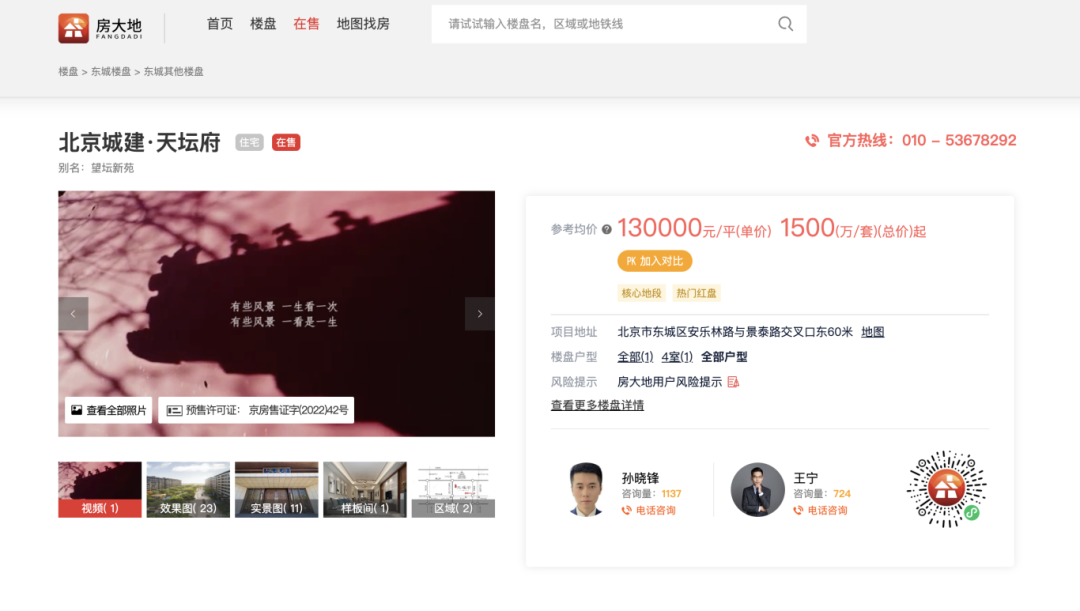Click 电话咨询 under 孙晓锋
The width and height of the screenshot is (1080, 611).
coord(656,510)
